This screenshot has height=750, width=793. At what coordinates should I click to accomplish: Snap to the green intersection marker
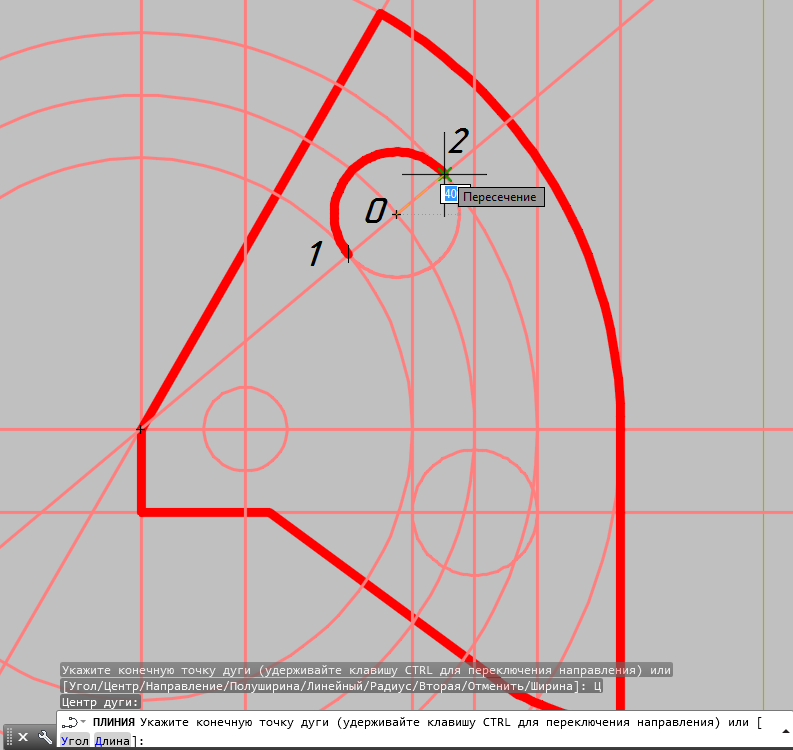coord(445,174)
